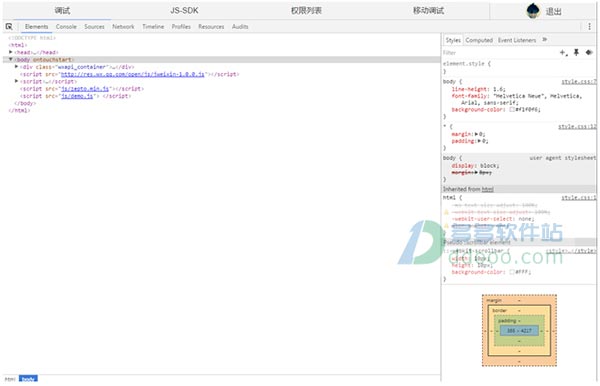
Task: Expand the struck-through margin in user agent body
Action: [477, 173]
